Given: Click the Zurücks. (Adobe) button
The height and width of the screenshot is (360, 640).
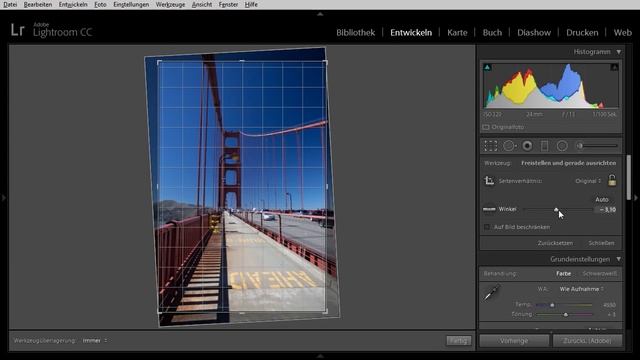Looking at the screenshot, I should (587, 340).
